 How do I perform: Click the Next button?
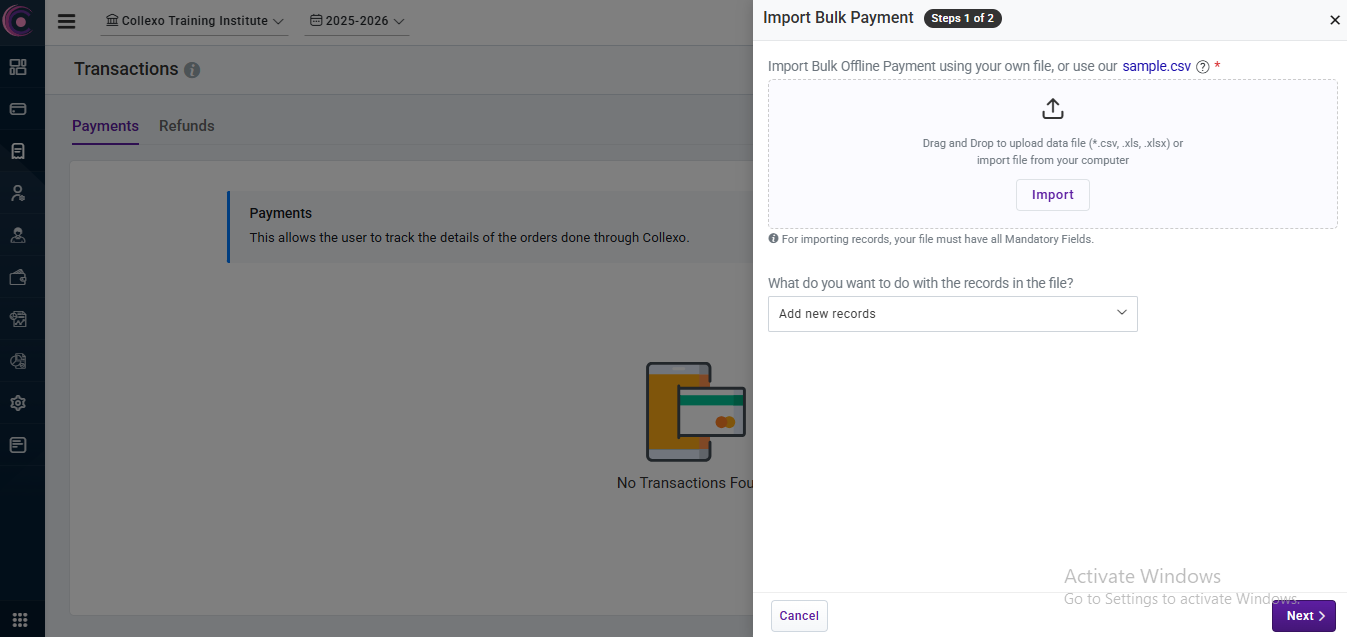(x=1303, y=616)
